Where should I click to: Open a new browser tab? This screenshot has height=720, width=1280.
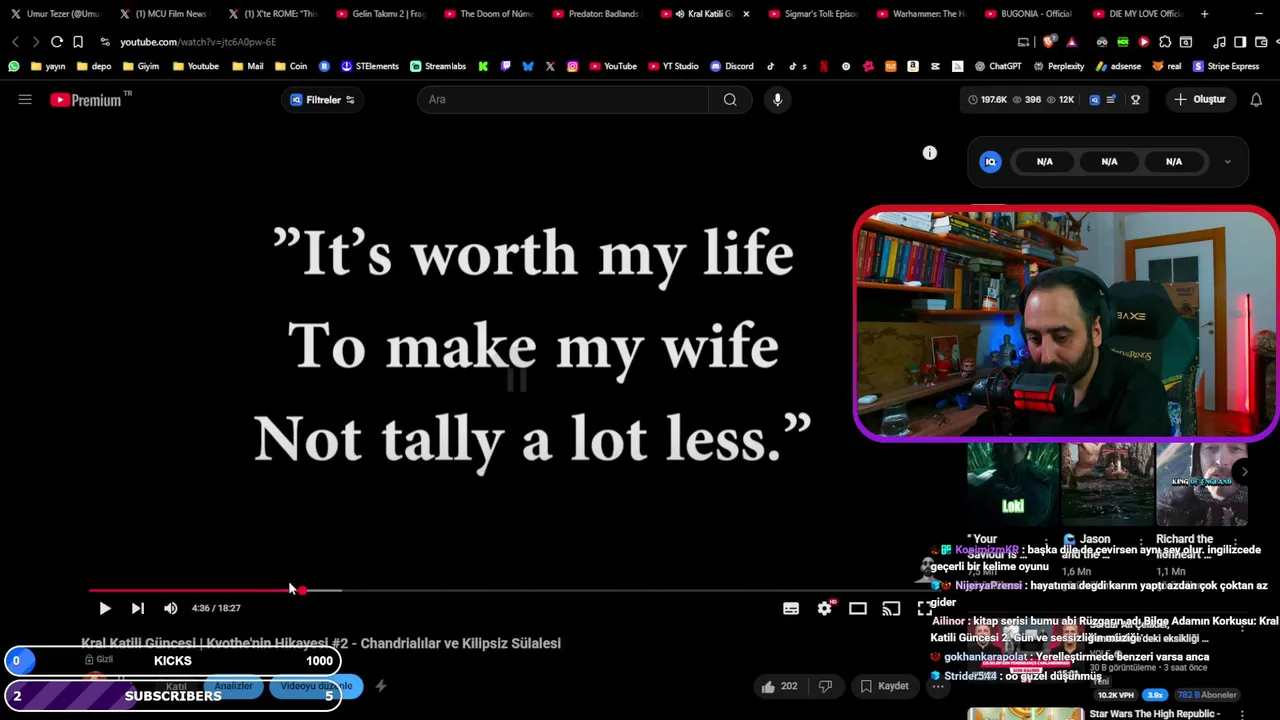[1204, 14]
